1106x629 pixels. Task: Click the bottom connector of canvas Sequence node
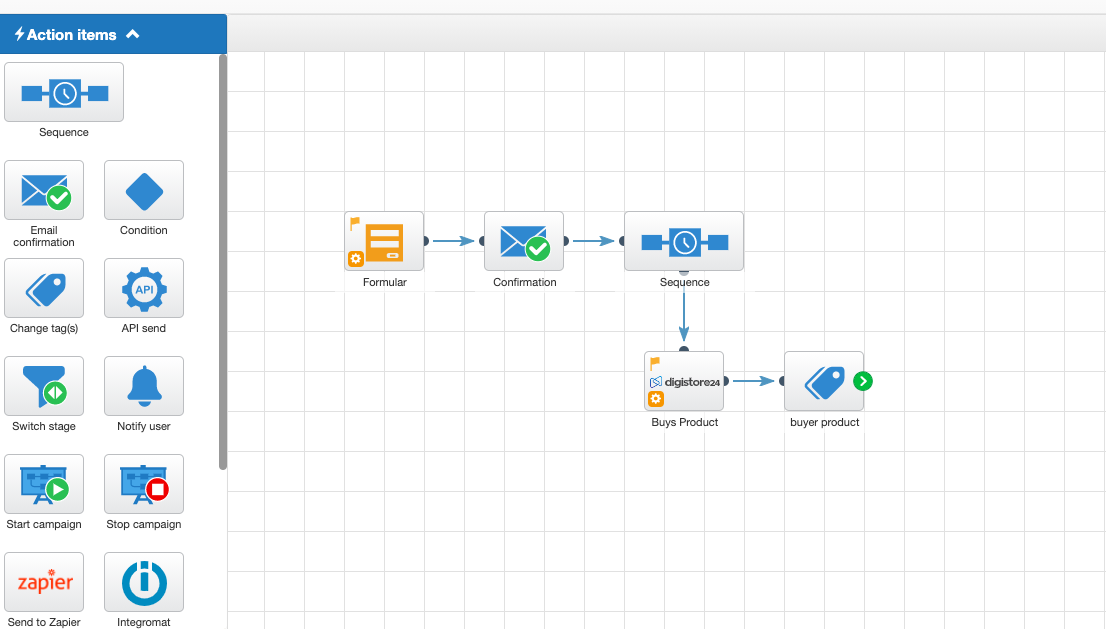coord(683,272)
